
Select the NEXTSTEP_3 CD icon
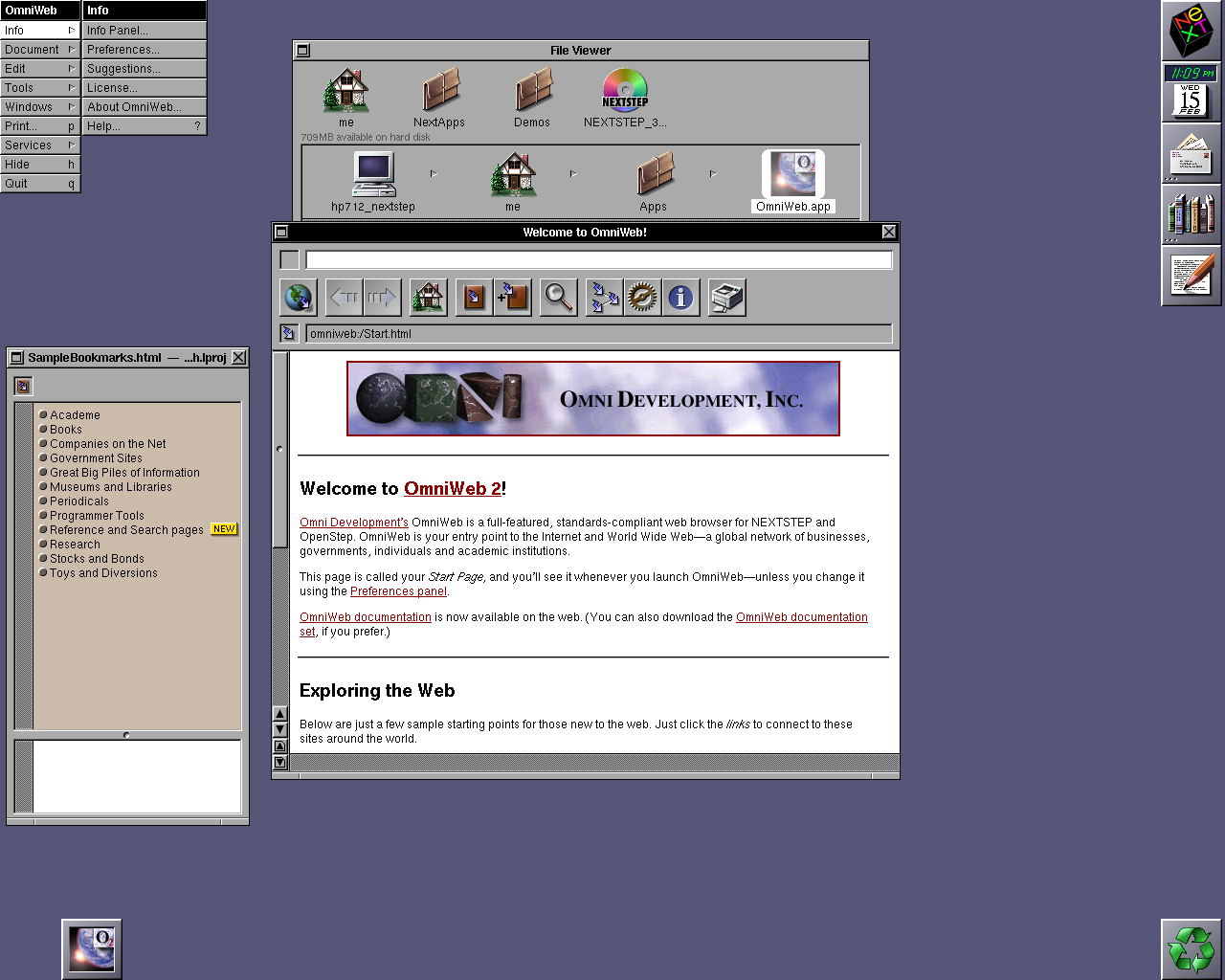click(x=625, y=92)
